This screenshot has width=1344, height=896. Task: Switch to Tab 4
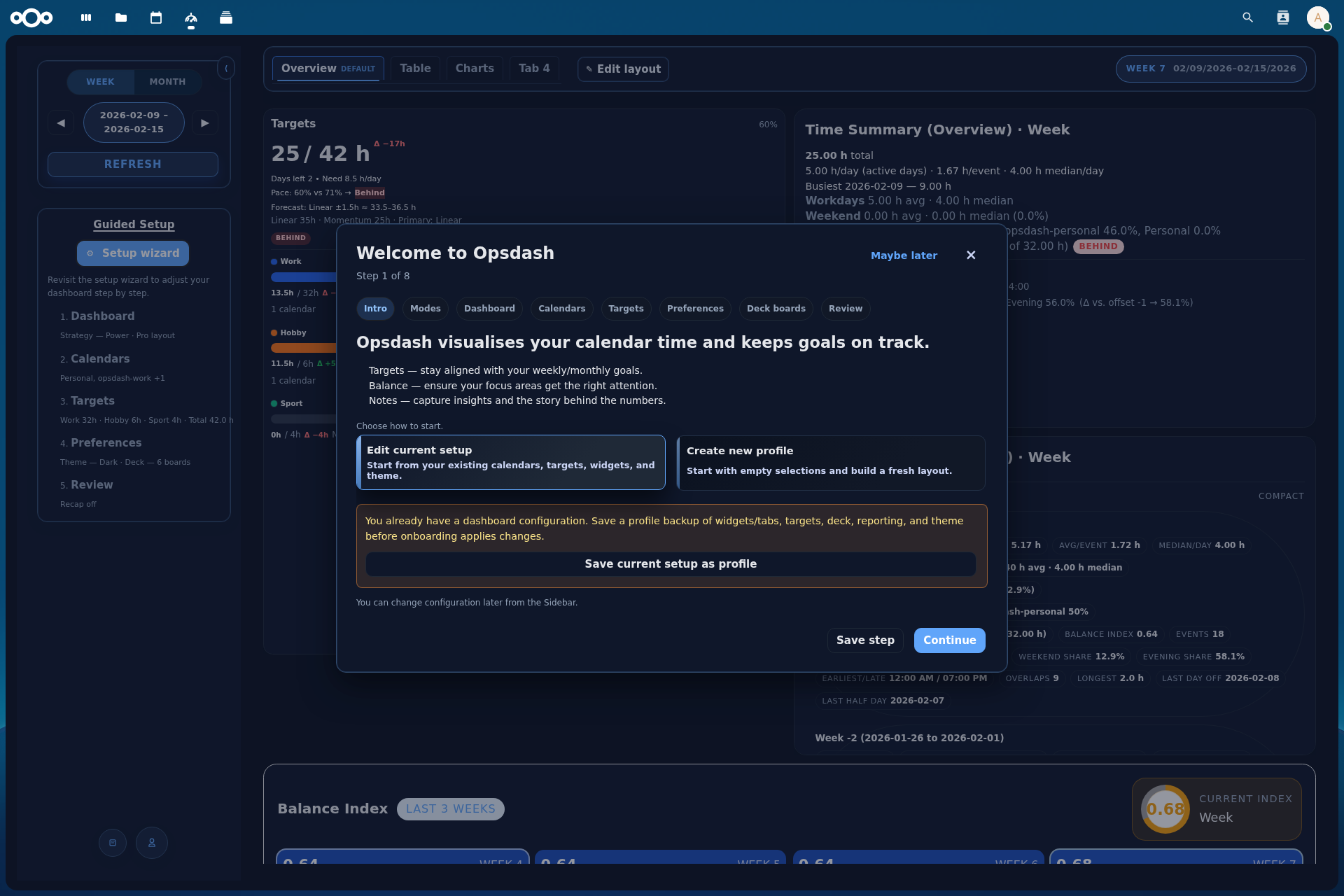(x=534, y=69)
